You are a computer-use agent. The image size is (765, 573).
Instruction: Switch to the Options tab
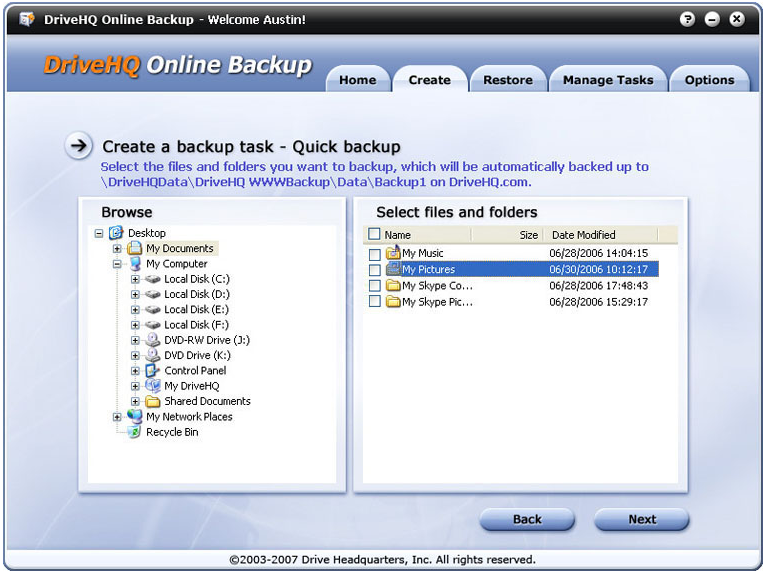709,80
